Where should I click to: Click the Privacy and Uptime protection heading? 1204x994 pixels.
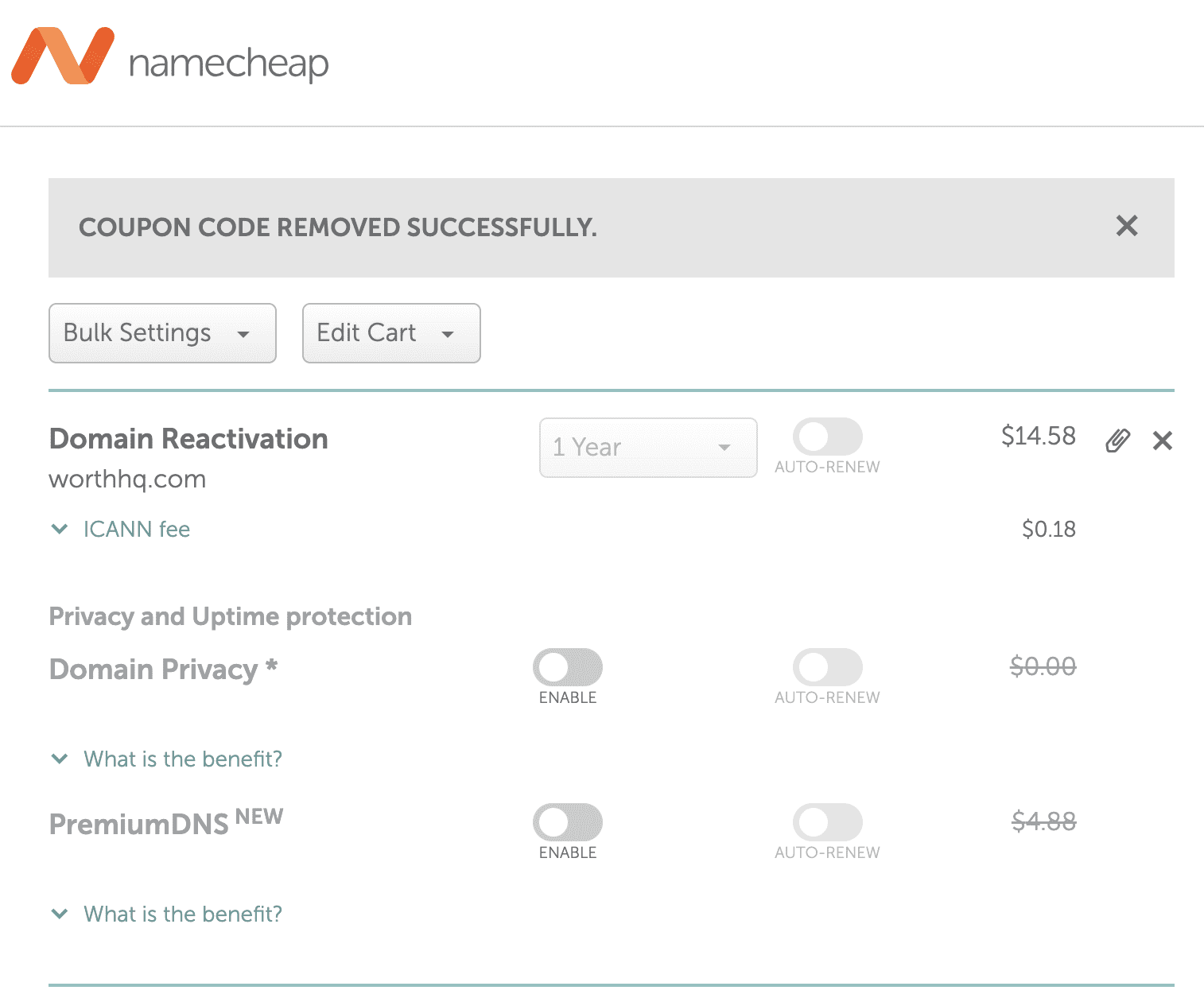coord(231,617)
